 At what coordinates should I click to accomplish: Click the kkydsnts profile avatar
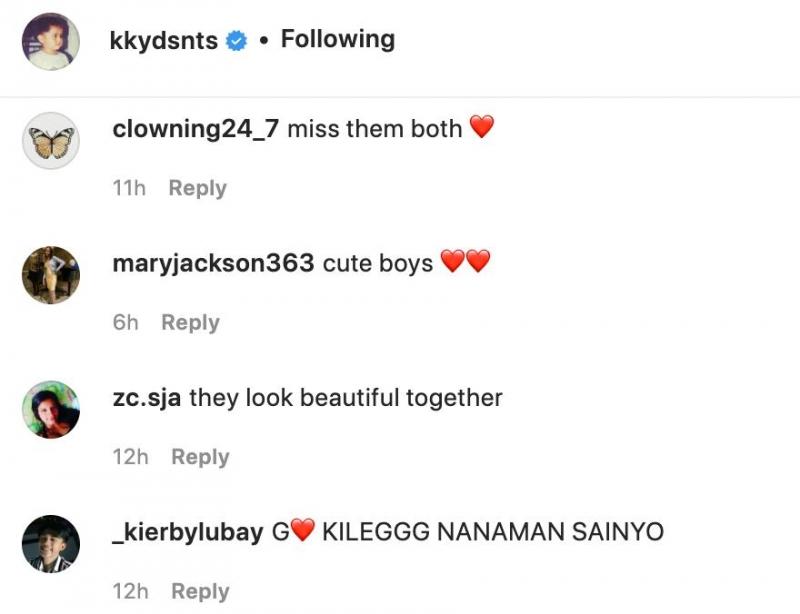51,41
